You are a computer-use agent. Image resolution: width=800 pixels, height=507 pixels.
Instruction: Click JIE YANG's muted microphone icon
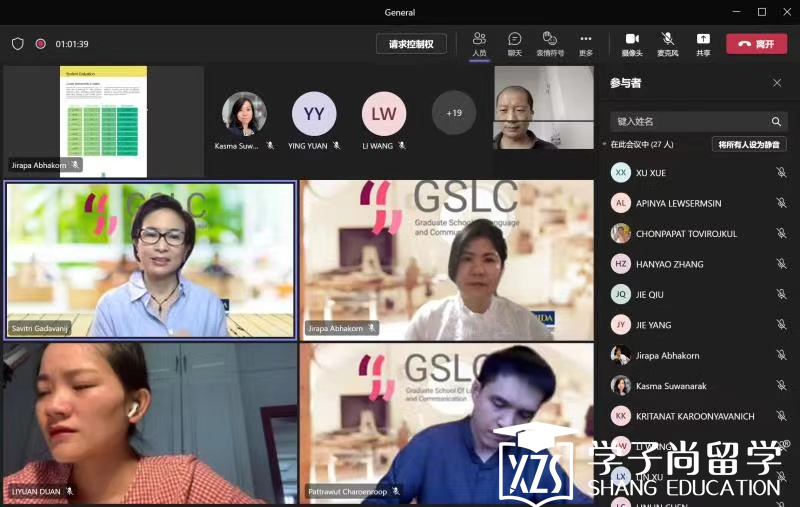pyautogui.click(x=781, y=324)
